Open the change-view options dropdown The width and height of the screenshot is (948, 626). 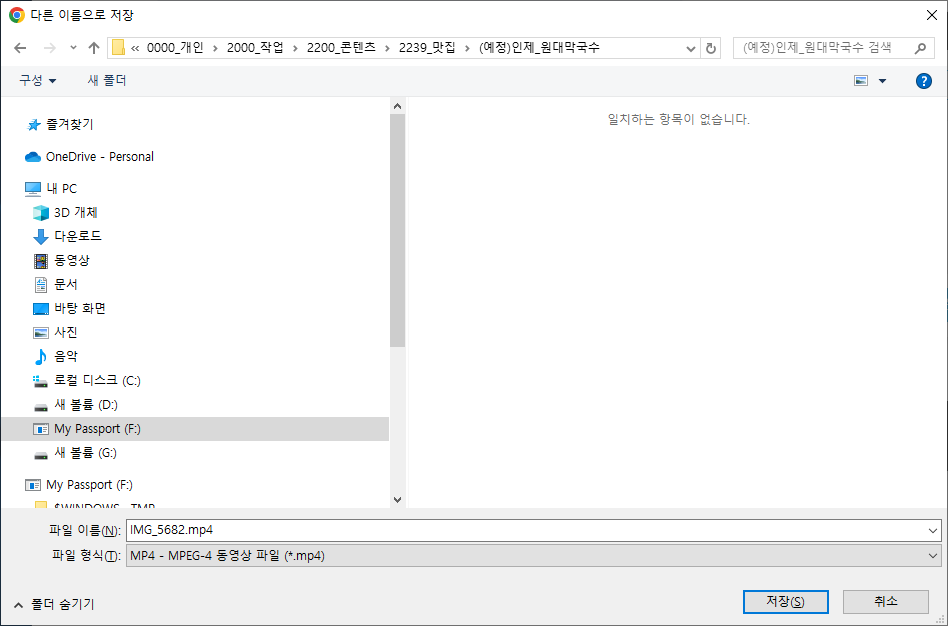877,81
